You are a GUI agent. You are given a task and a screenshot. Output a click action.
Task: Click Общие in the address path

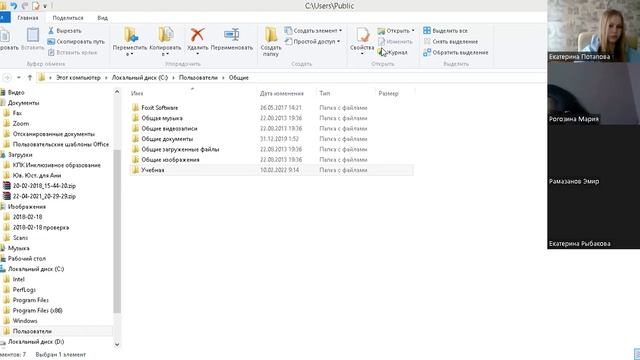(238, 78)
